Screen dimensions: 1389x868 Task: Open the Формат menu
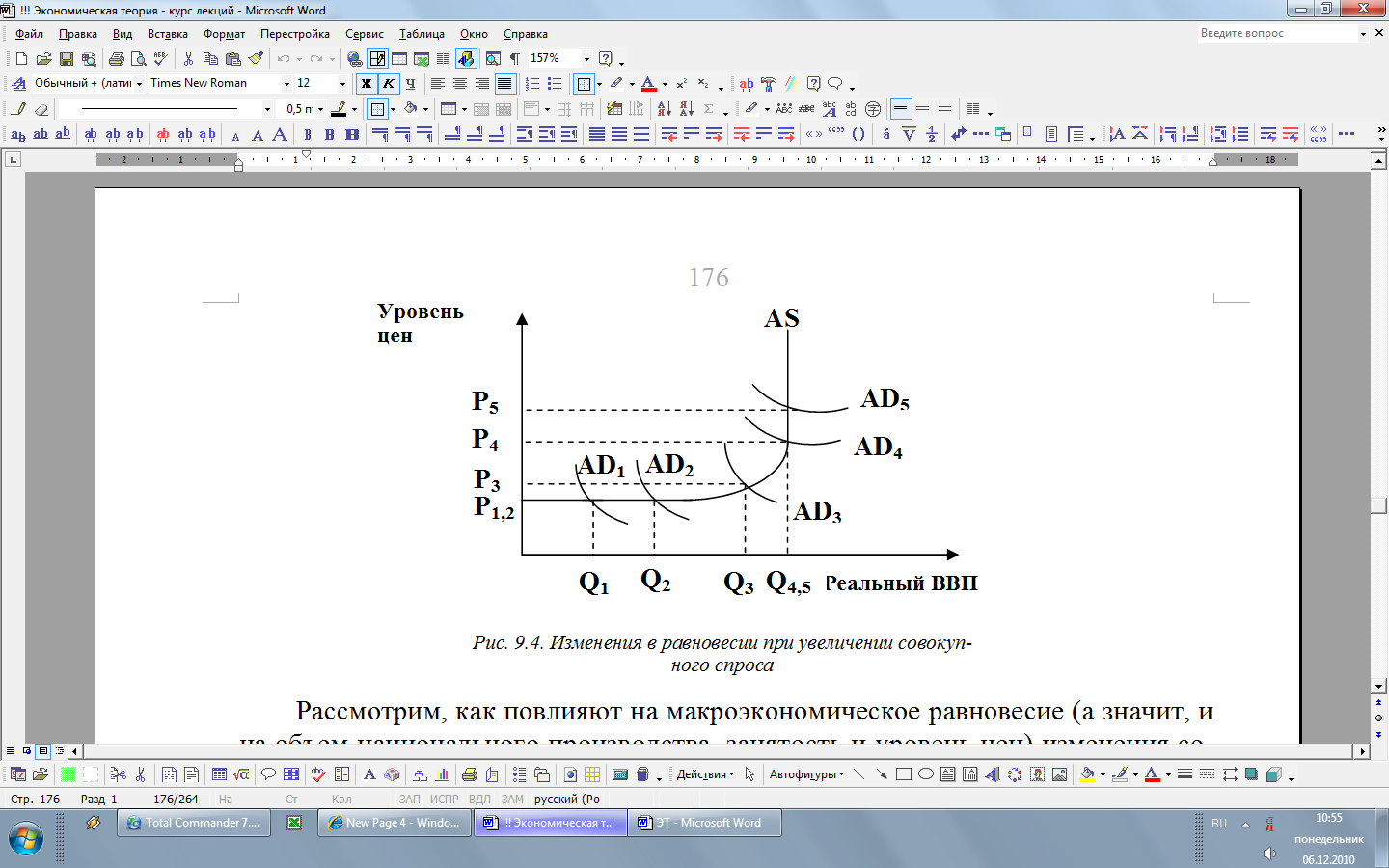225,34
